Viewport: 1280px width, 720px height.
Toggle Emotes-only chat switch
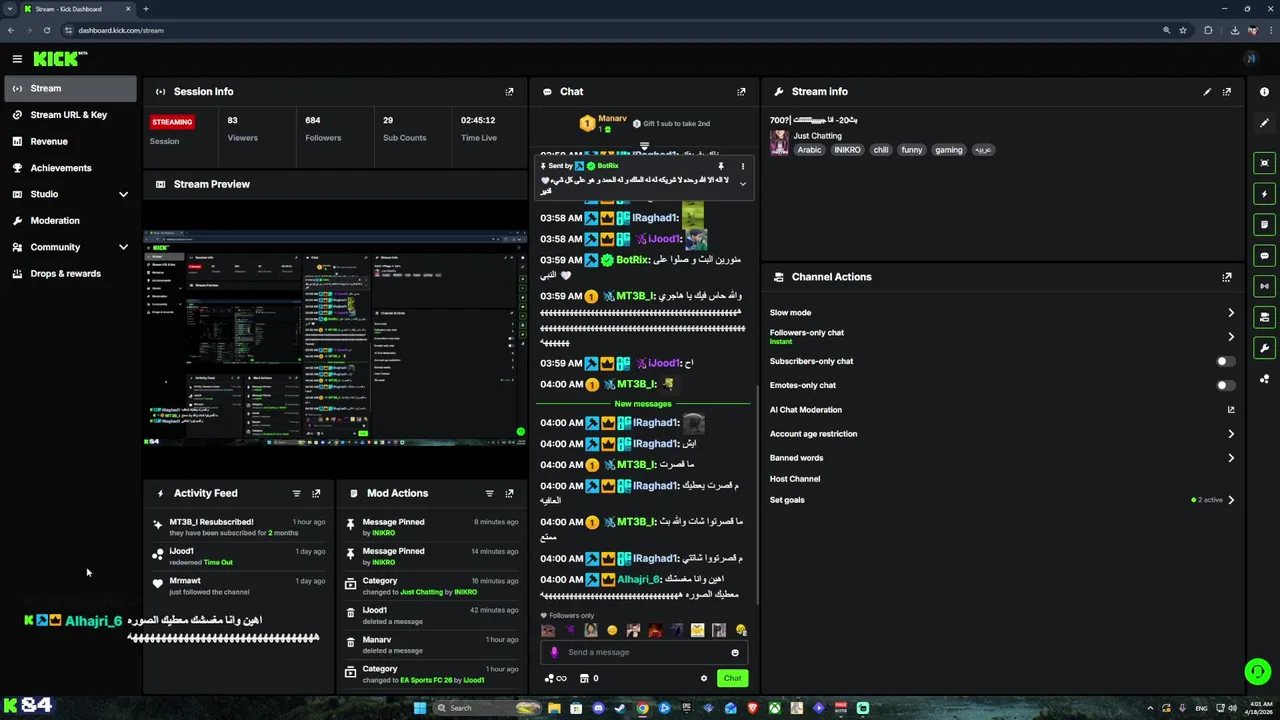pos(1225,385)
